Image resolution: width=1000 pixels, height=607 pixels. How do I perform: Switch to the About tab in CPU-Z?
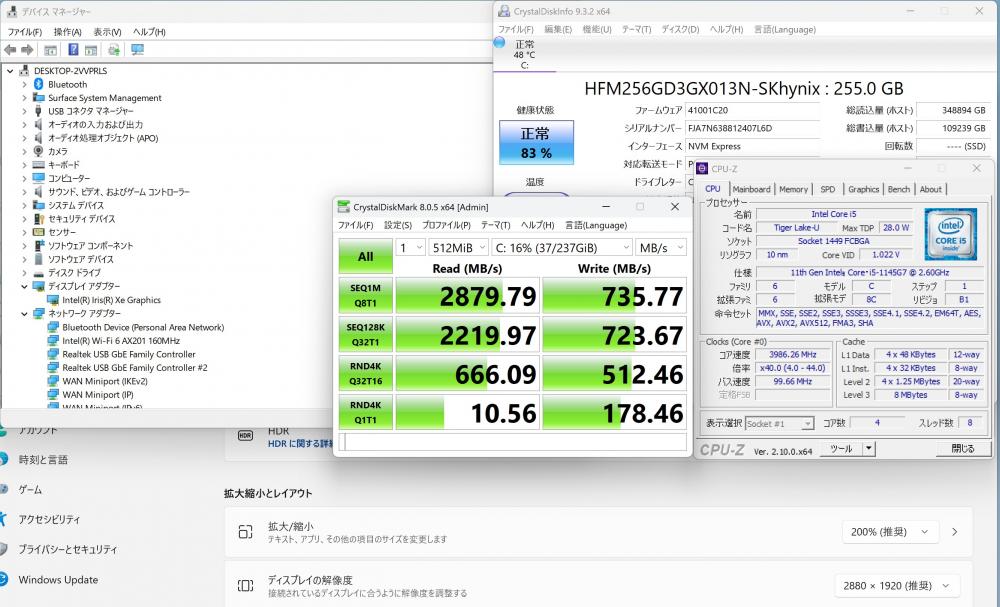coord(930,189)
